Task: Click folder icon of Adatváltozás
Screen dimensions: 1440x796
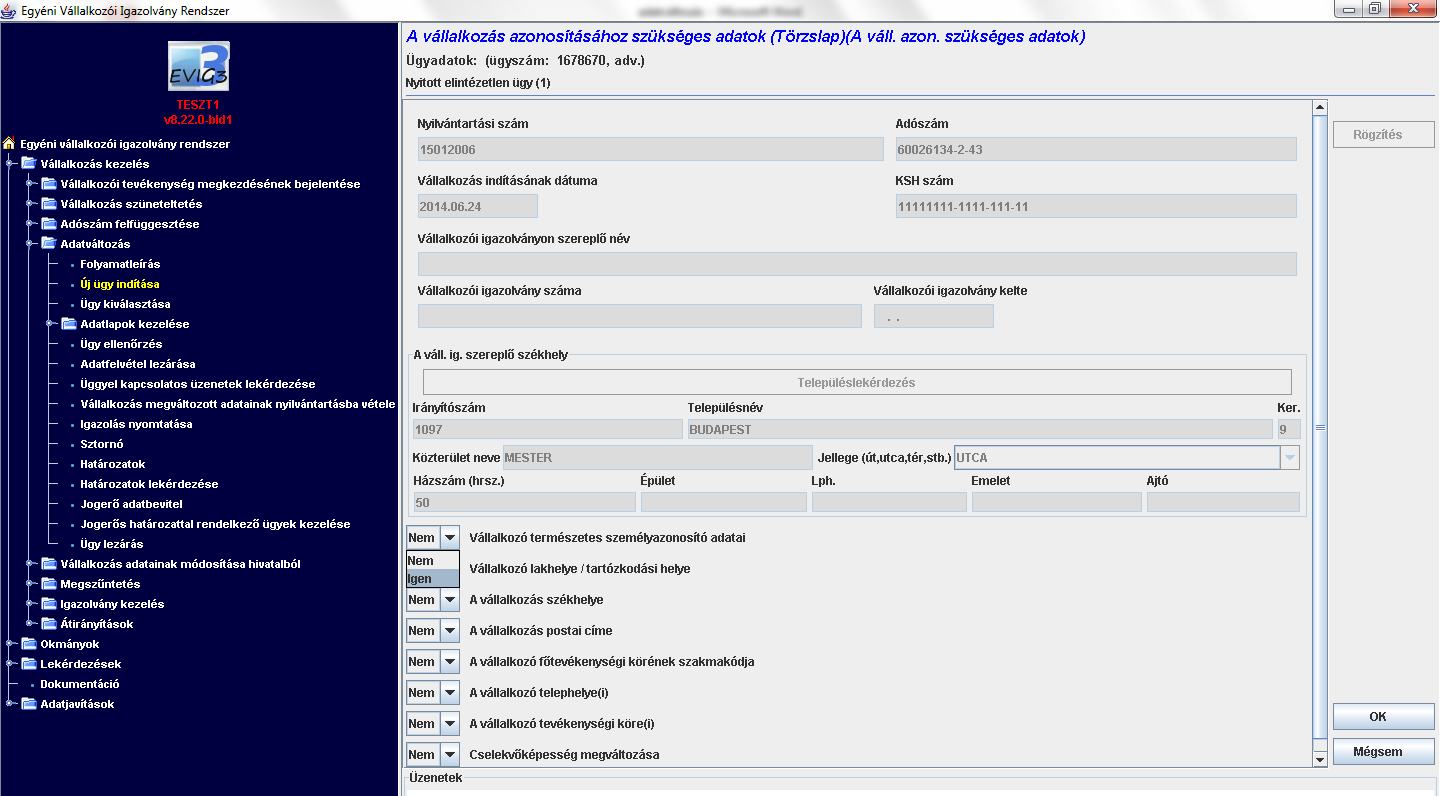Action: click(48, 244)
